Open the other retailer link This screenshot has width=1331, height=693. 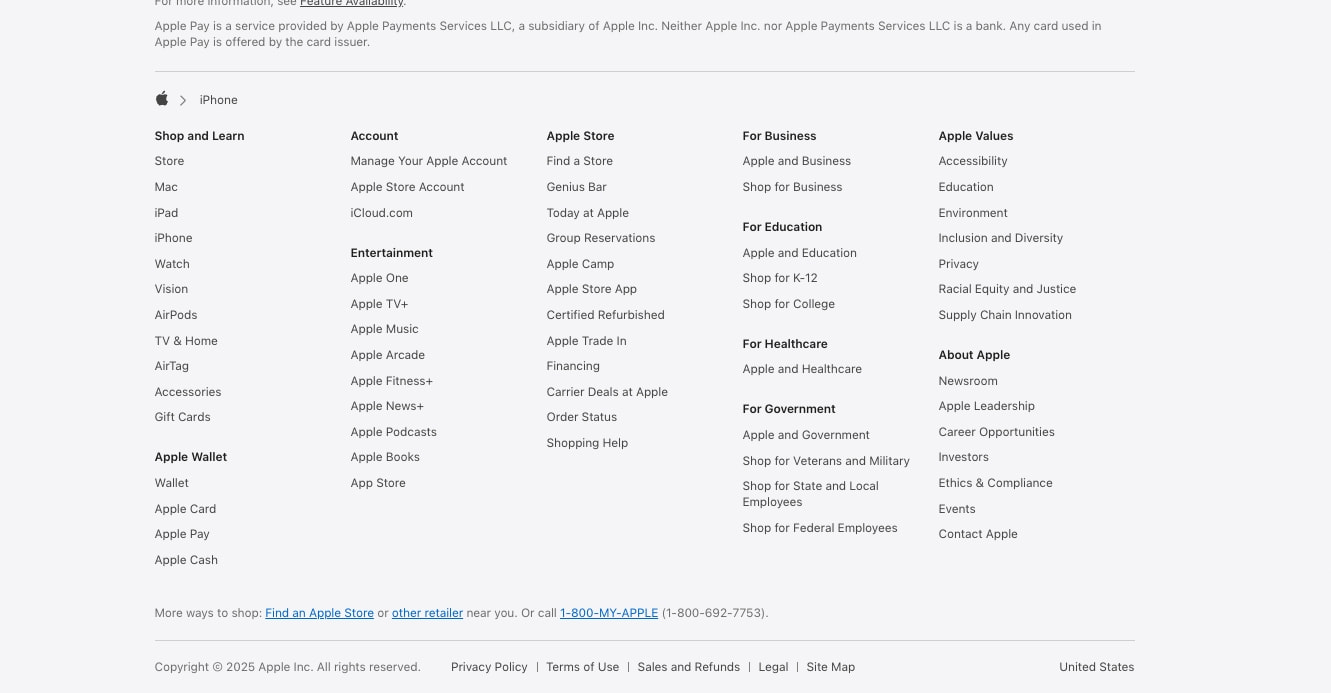[427, 613]
